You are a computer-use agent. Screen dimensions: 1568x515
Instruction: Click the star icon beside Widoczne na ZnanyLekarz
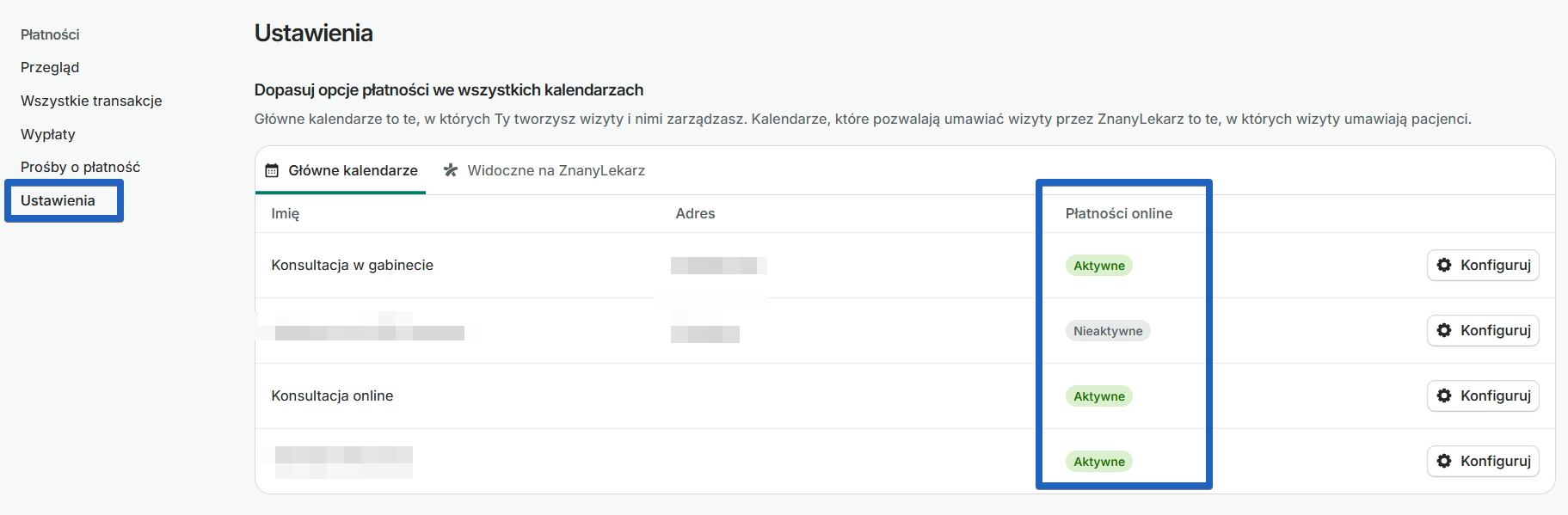[x=450, y=170]
